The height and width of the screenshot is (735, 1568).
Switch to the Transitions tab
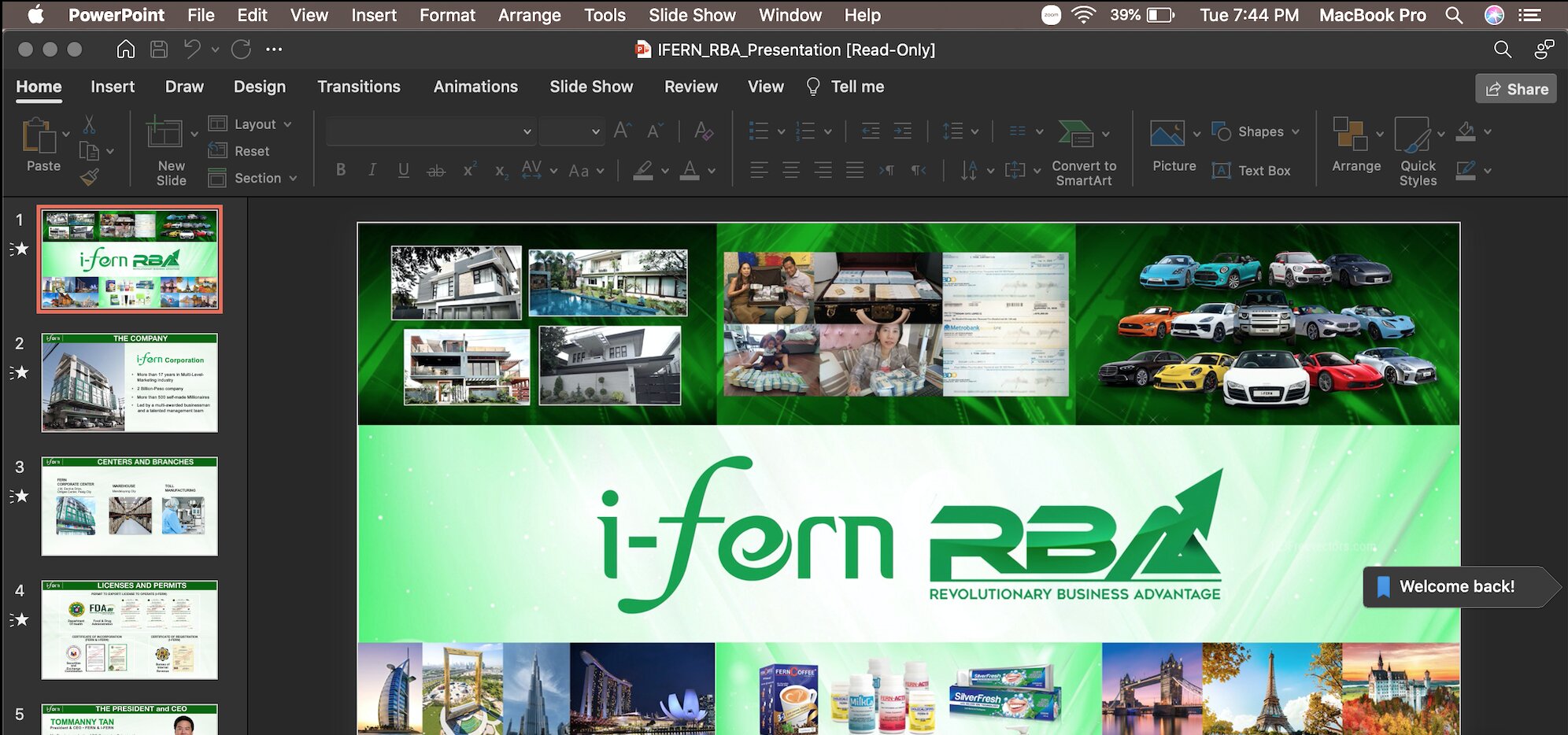[358, 87]
